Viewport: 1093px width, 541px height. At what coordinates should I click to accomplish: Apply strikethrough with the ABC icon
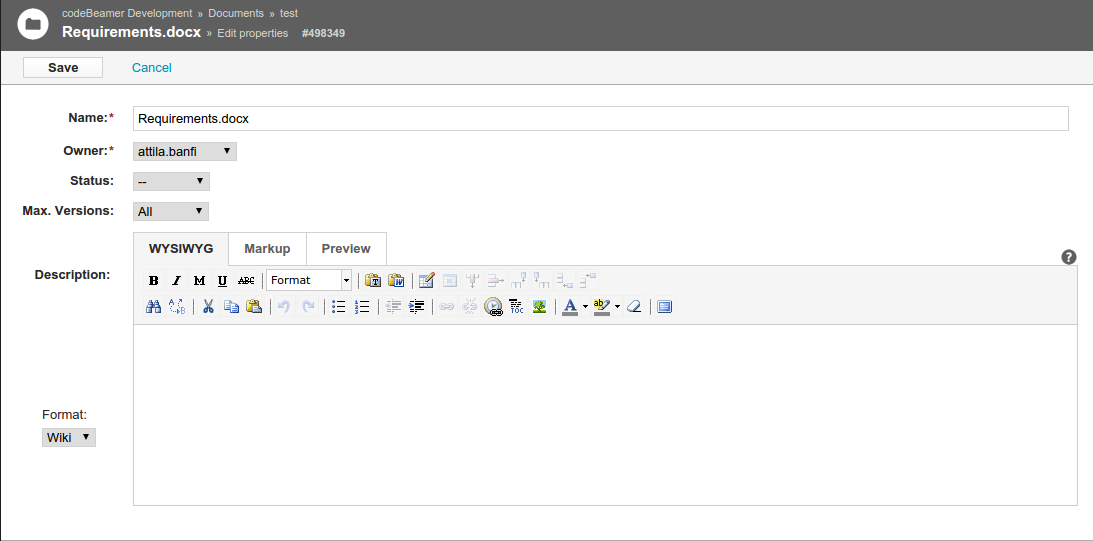(245, 280)
